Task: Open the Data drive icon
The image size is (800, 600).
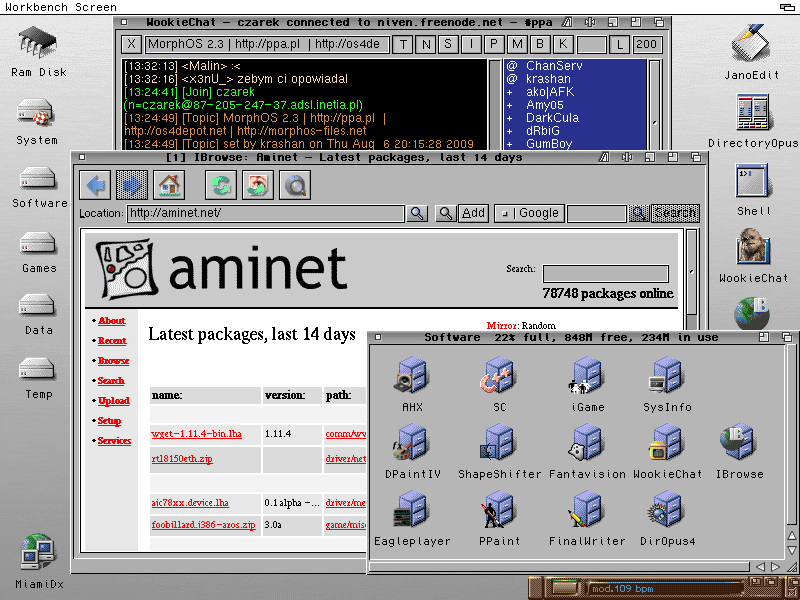Action: 37,306
